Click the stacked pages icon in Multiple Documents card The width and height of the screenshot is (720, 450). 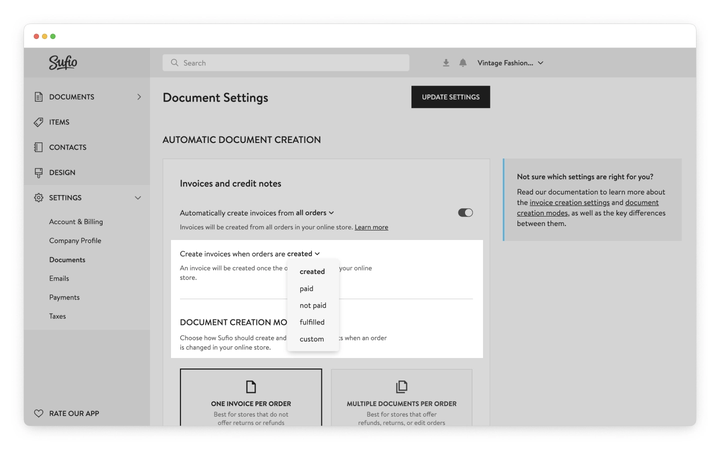pos(401,387)
